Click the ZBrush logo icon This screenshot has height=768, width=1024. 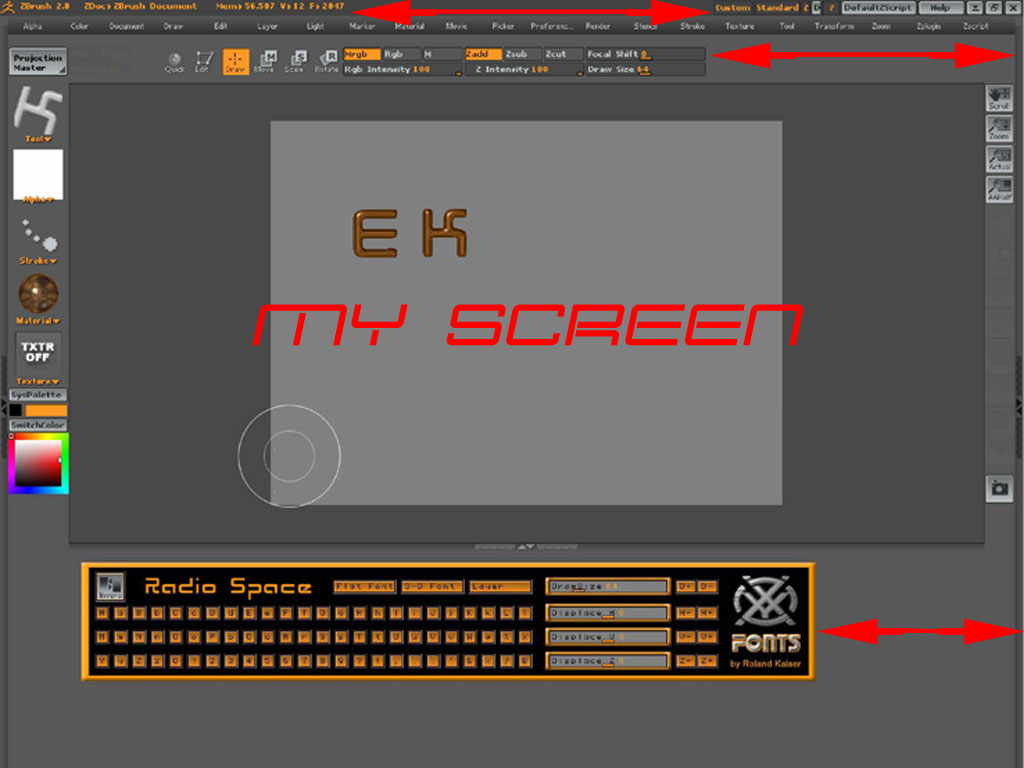[8, 7]
